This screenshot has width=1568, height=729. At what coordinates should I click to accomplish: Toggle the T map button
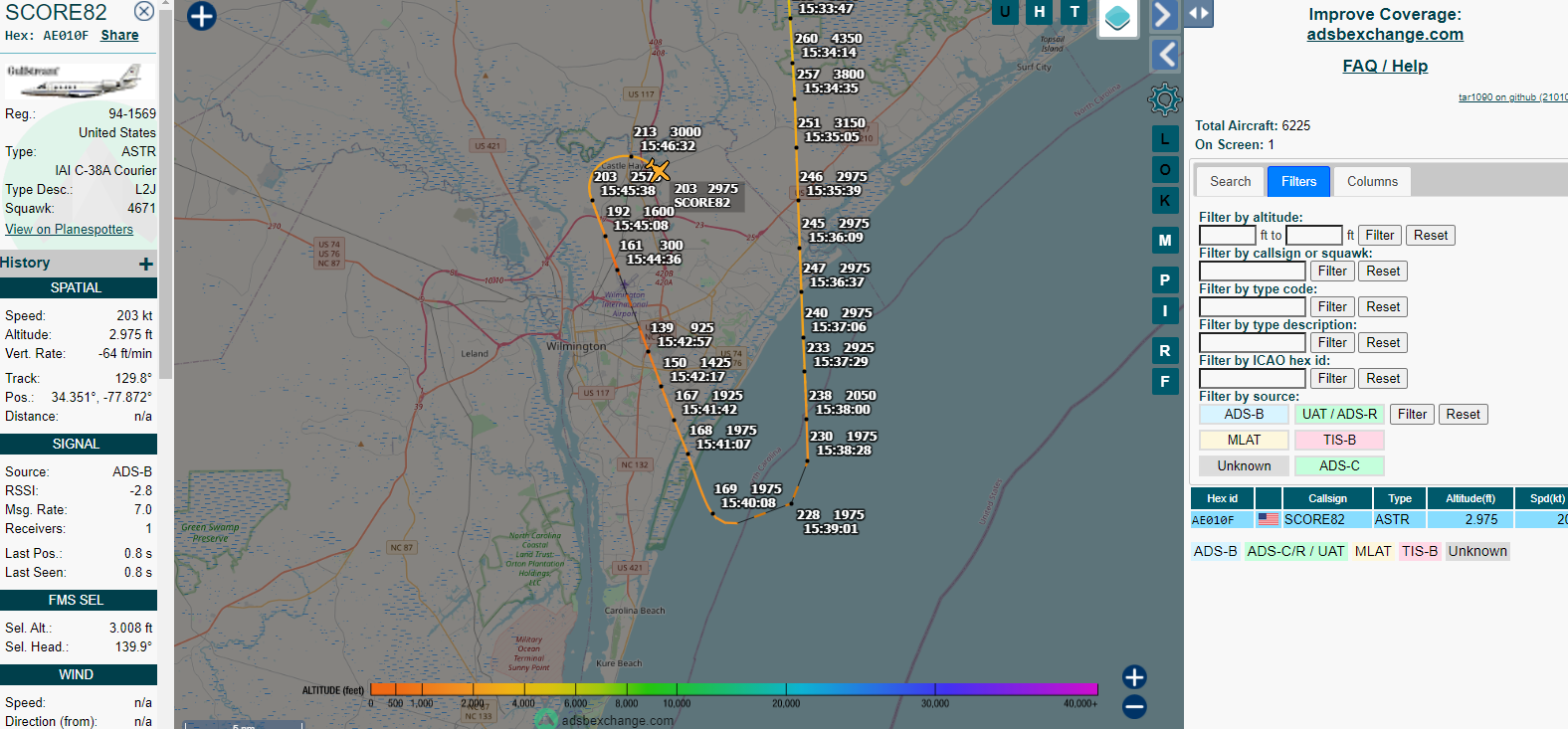[x=1075, y=12]
